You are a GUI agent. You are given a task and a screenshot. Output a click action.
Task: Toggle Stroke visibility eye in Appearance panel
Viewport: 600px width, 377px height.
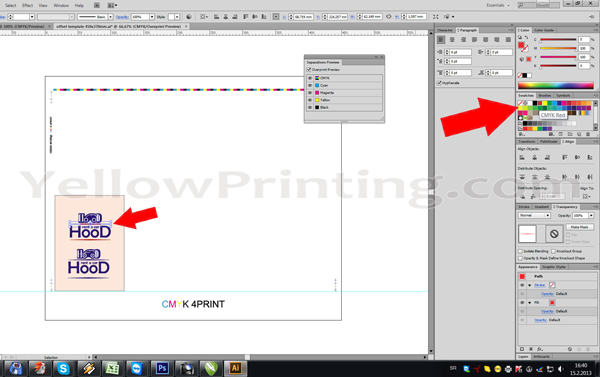(522, 285)
